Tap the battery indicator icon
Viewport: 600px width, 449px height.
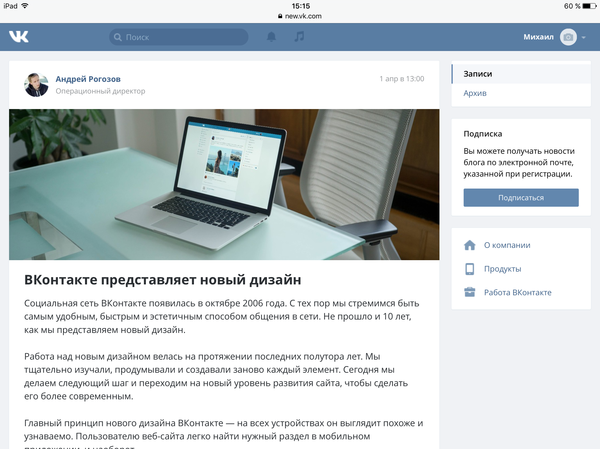point(589,6)
